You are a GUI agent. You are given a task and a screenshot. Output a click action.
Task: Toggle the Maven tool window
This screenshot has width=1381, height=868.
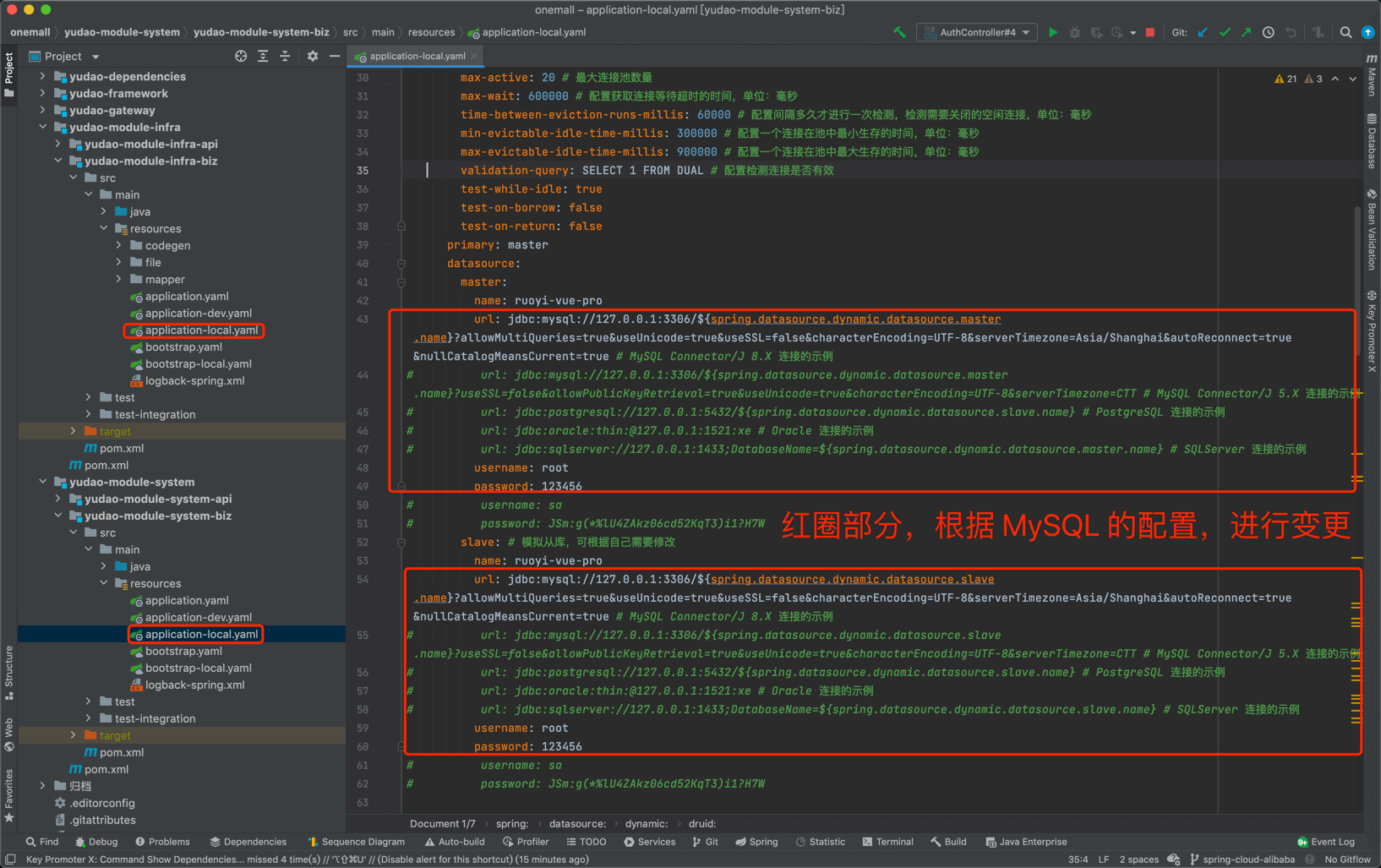pos(1372,76)
